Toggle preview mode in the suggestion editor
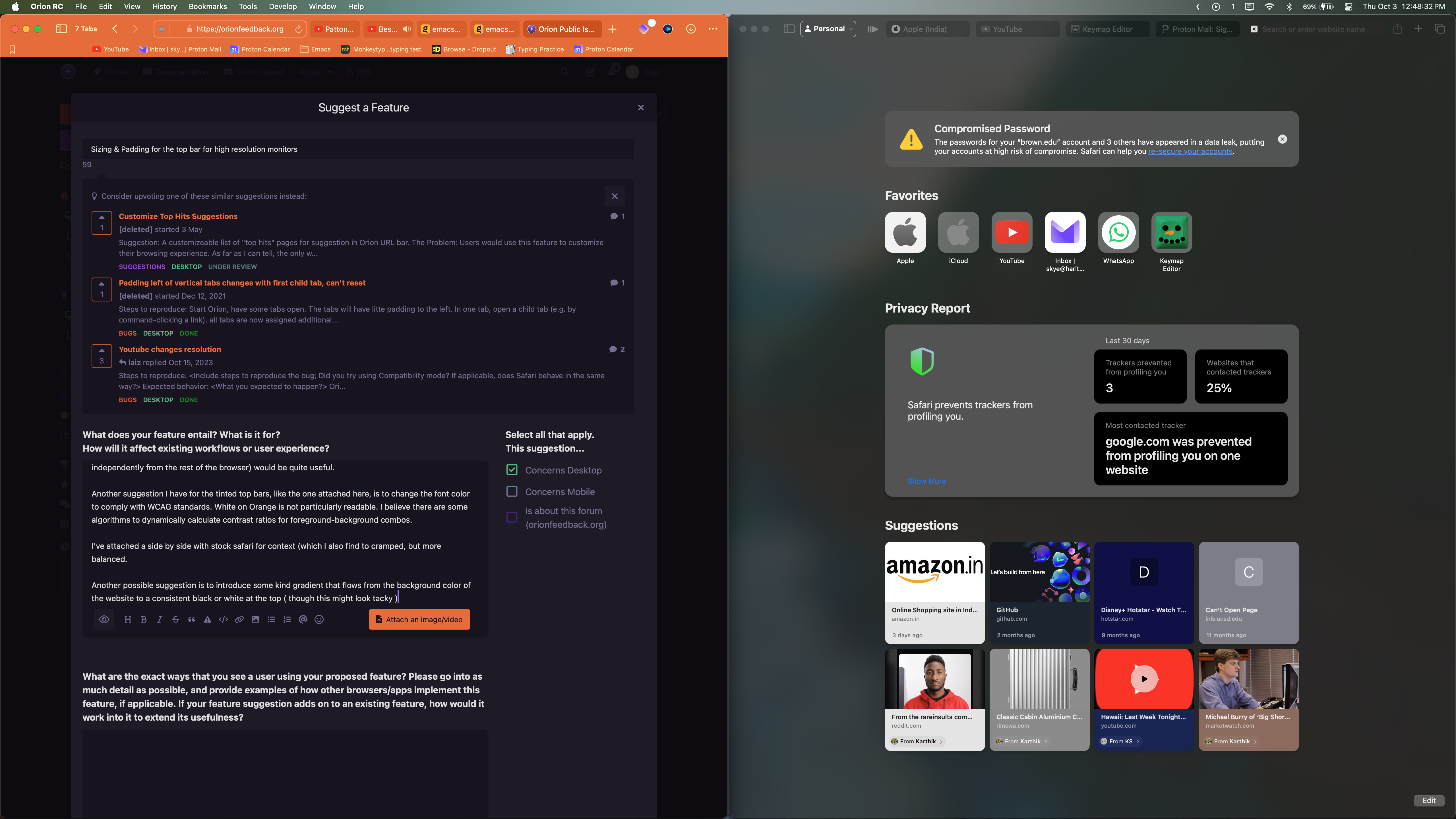This screenshot has width=1456, height=819. pos(104,619)
